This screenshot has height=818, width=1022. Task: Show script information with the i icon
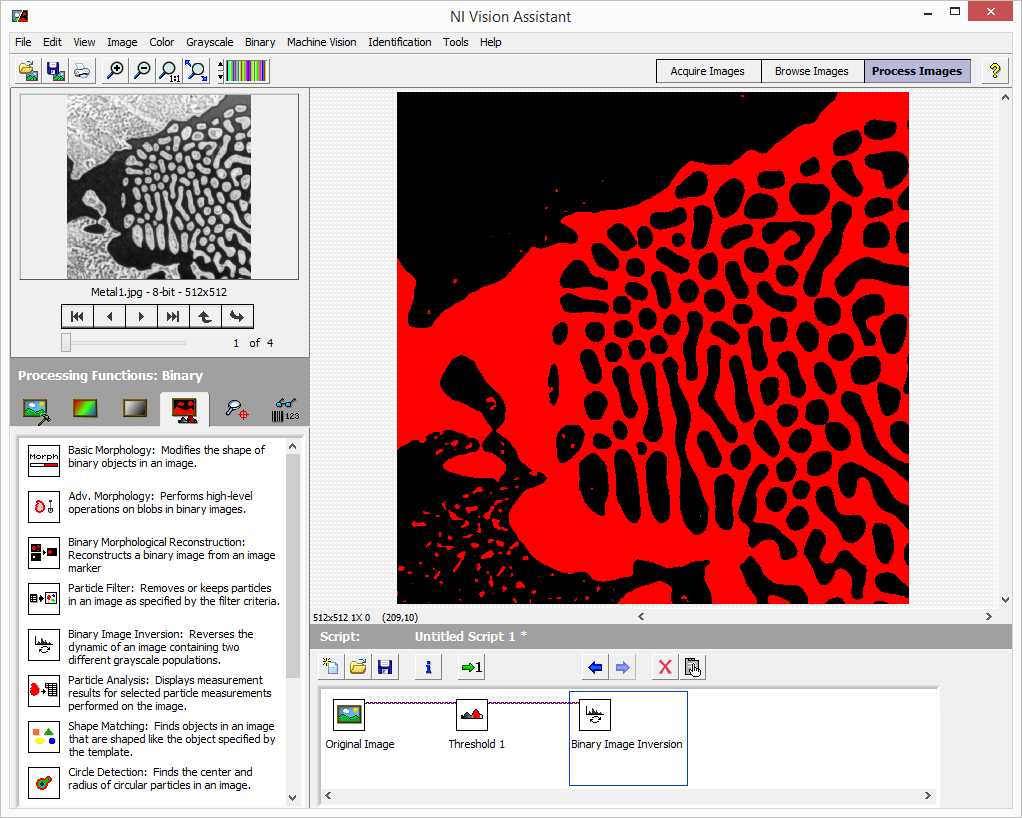(428, 667)
